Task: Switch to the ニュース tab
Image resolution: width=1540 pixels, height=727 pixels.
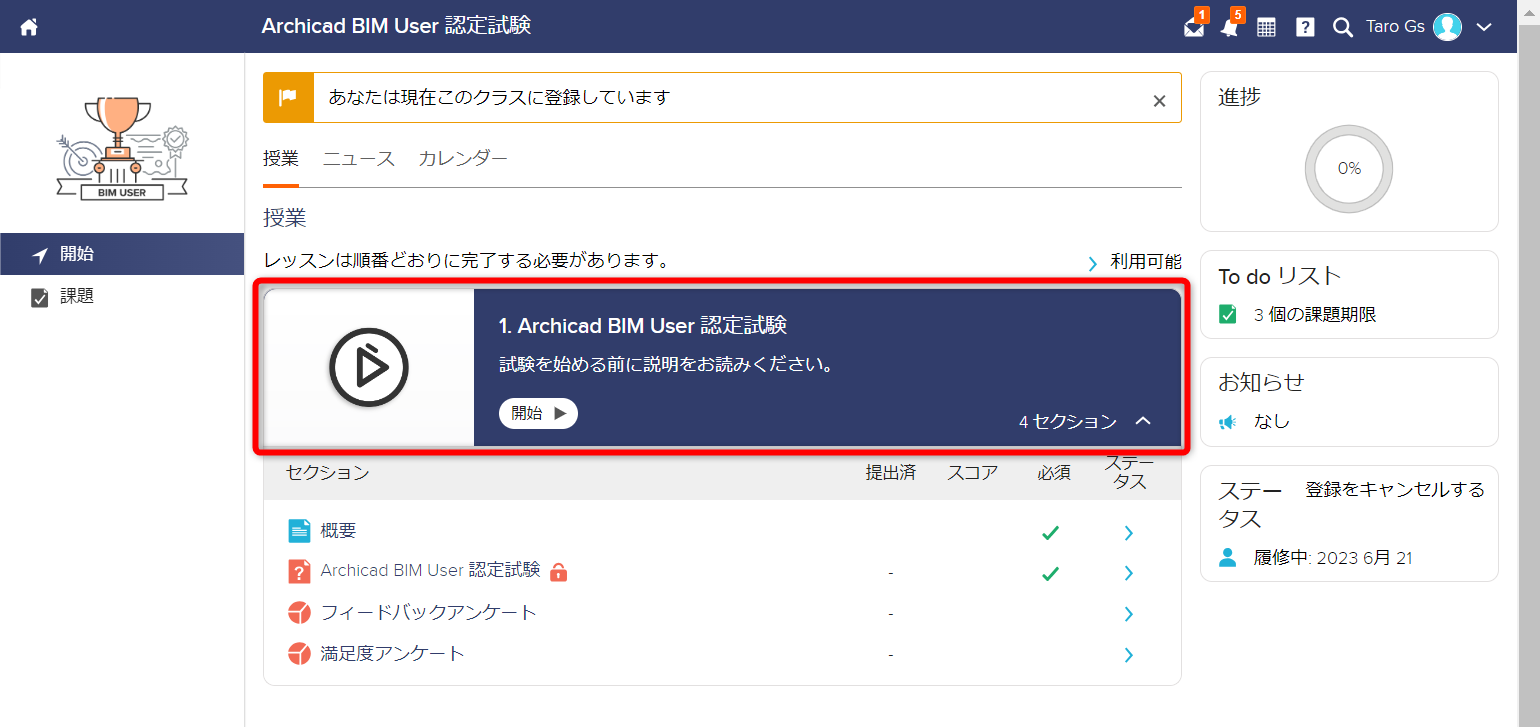Action: 359,158
